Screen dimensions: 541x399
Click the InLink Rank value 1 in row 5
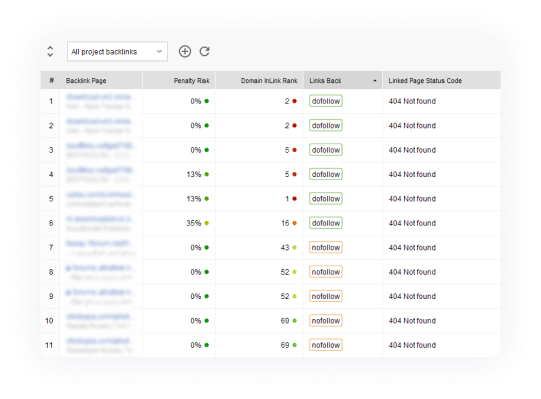click(x=287, y=199)
